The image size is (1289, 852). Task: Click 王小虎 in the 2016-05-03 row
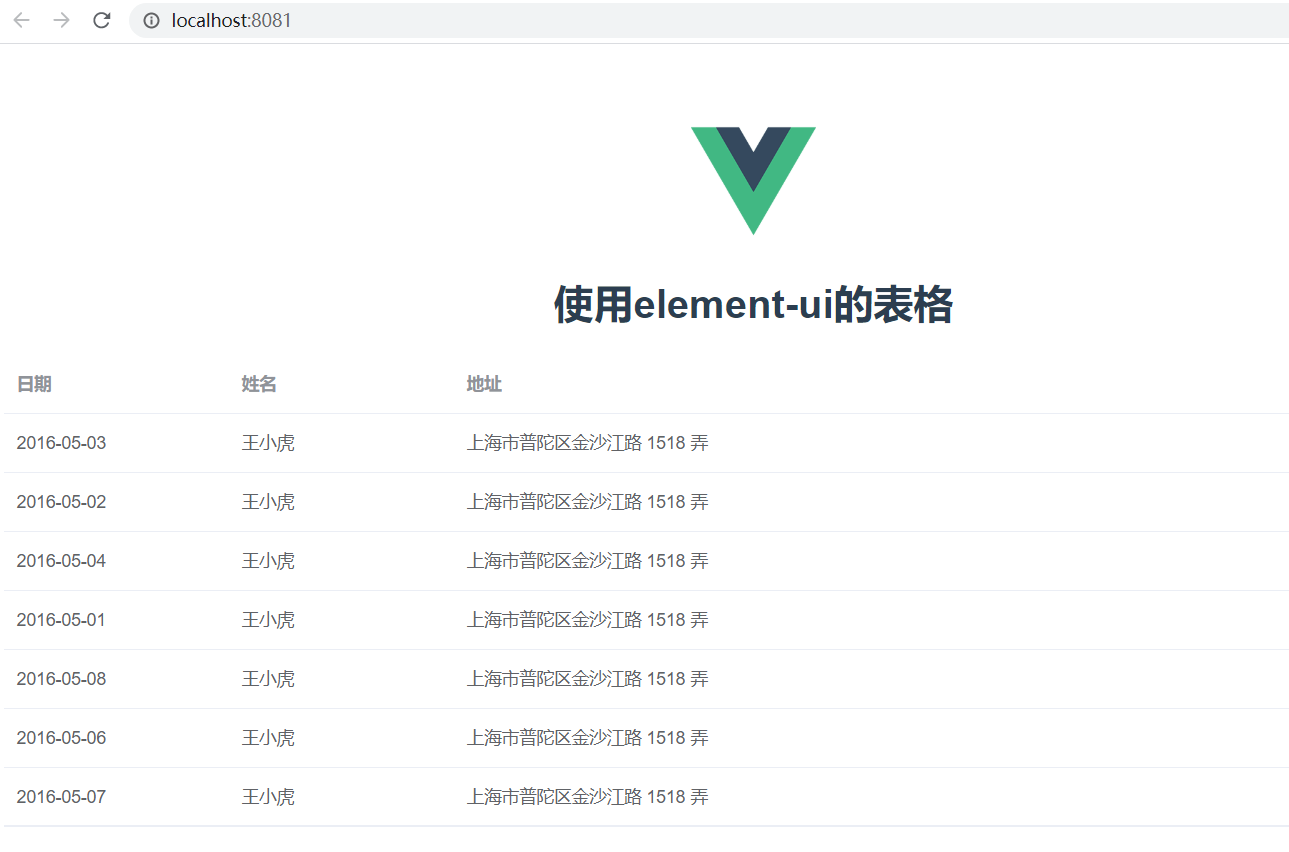click(268, 443)
